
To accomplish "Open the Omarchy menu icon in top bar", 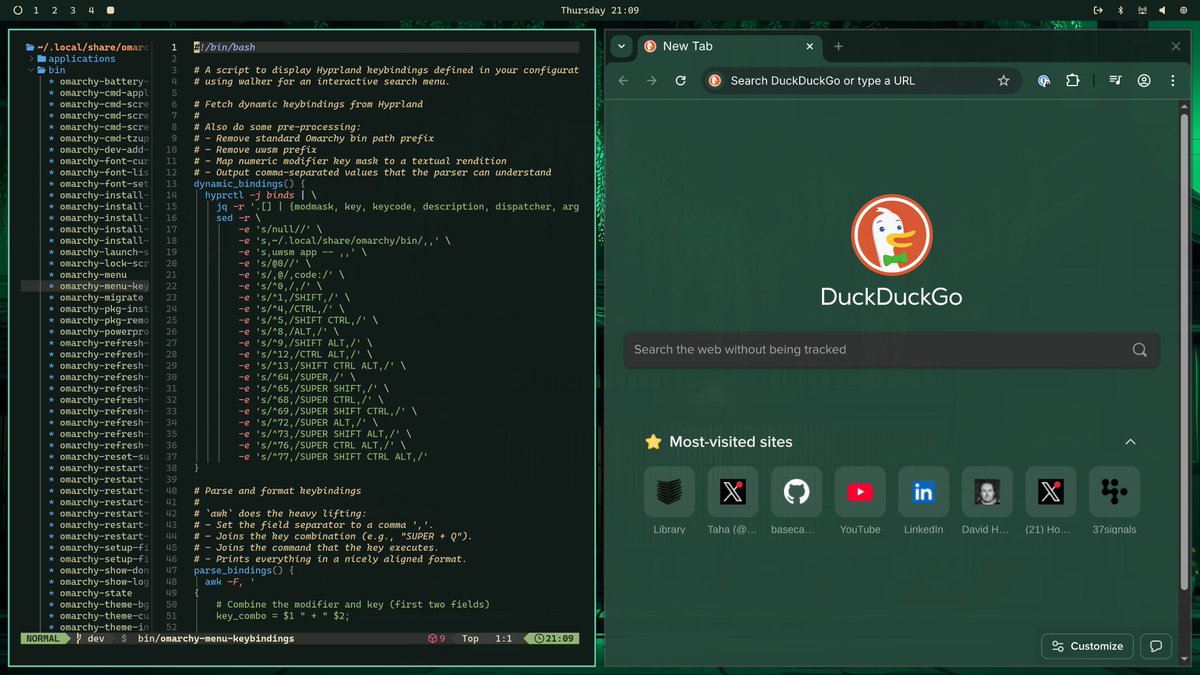I will (17, 10).
